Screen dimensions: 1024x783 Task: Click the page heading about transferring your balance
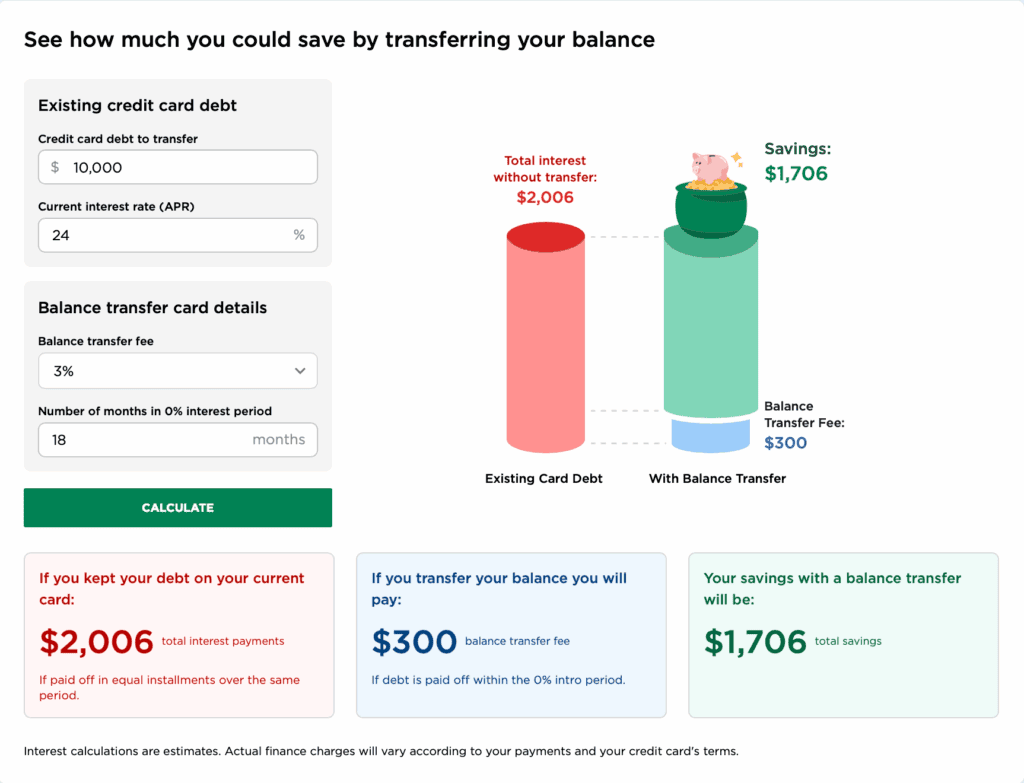click(x=338, y=39)
